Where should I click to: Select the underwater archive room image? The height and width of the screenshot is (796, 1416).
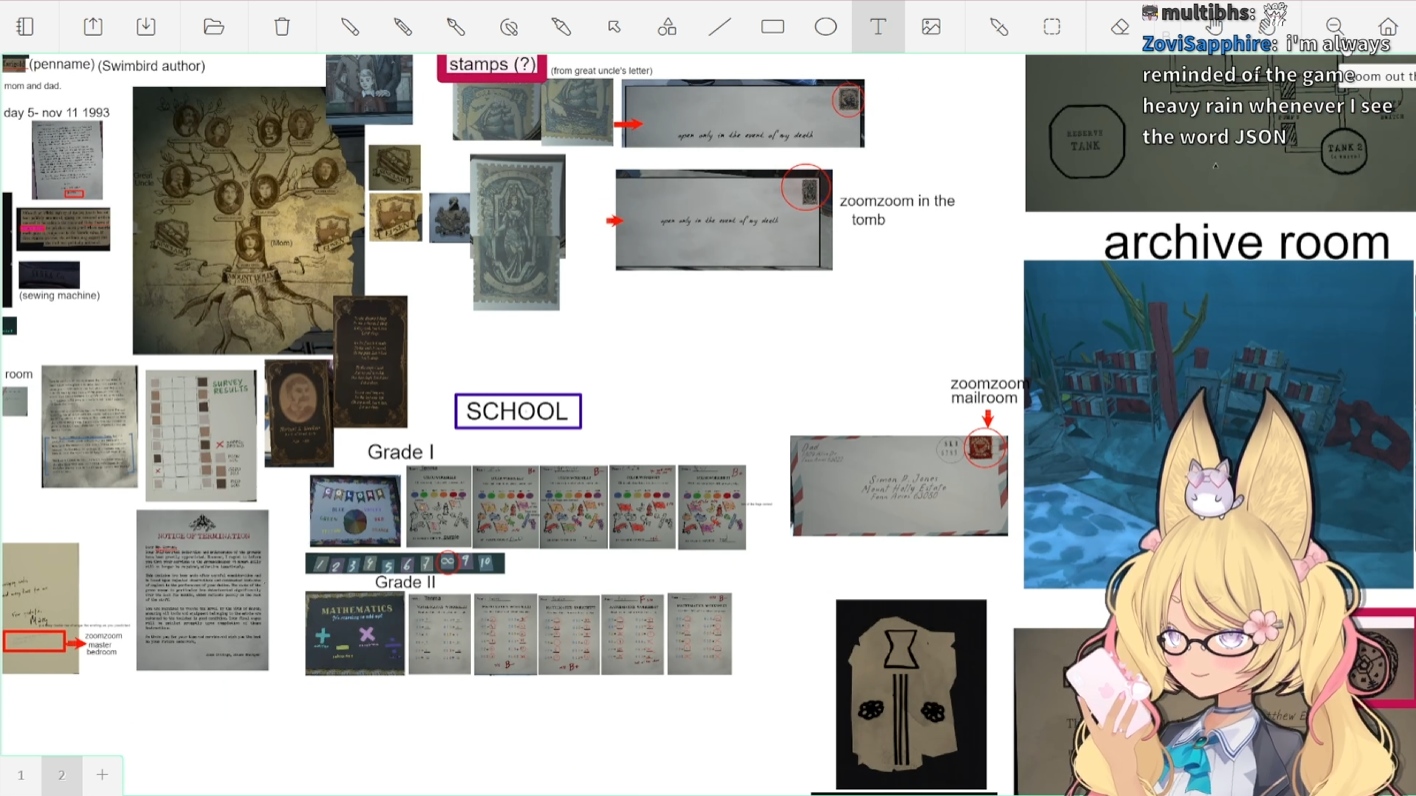pyautogui.click(x=1218, y=424)
